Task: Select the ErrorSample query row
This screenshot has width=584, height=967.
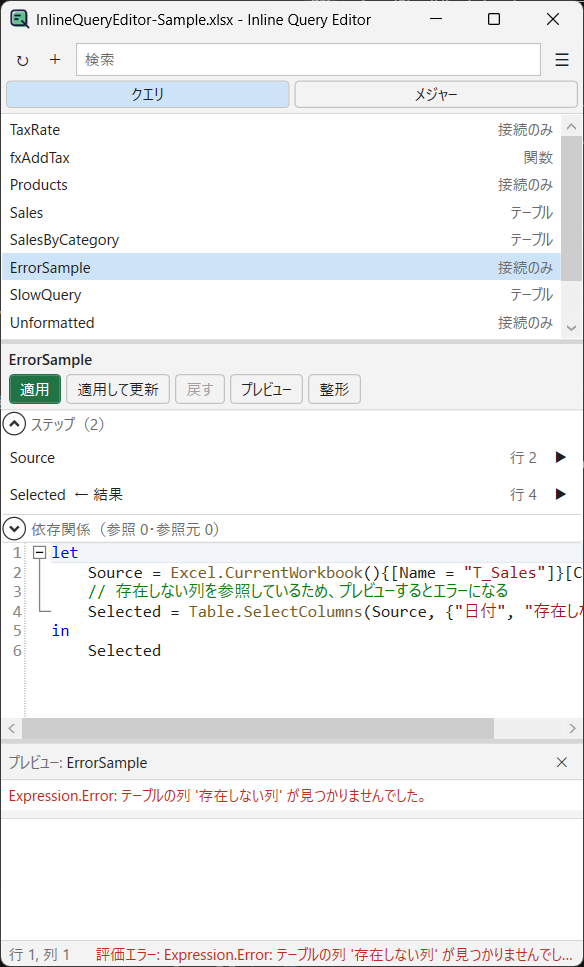Action: 281,268
